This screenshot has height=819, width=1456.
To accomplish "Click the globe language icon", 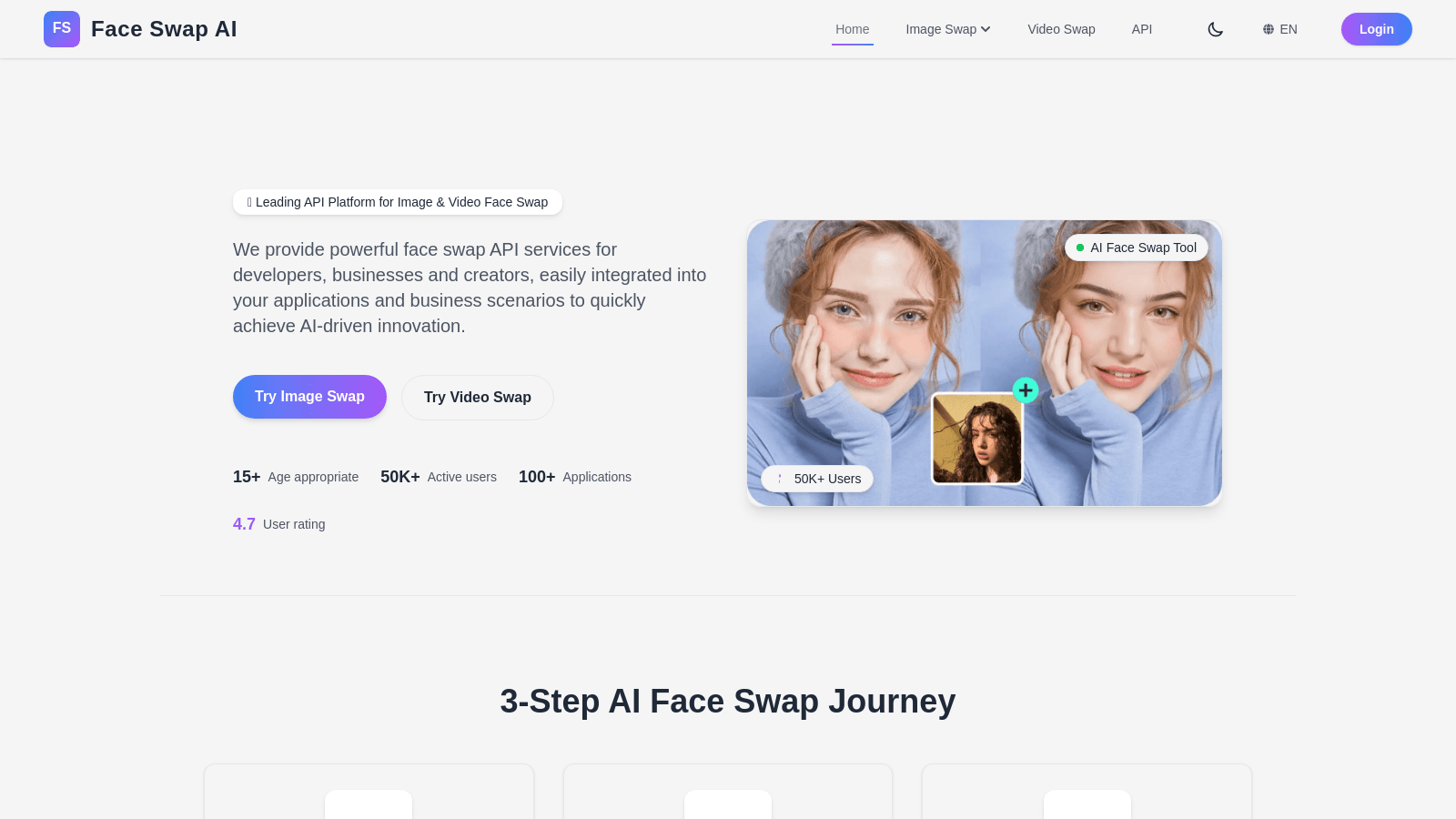I will point(1268,29).
